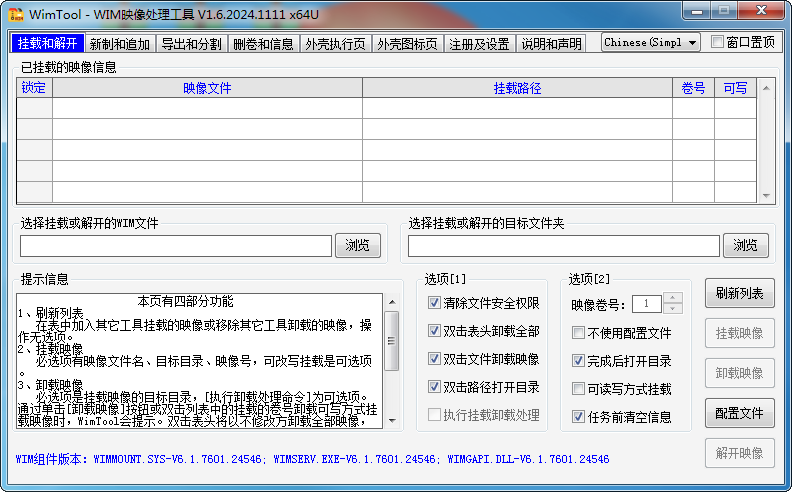This screenshot has height=492, width=792.
Task: Click the WIM组件版本 status text
Action: point(312,459)
